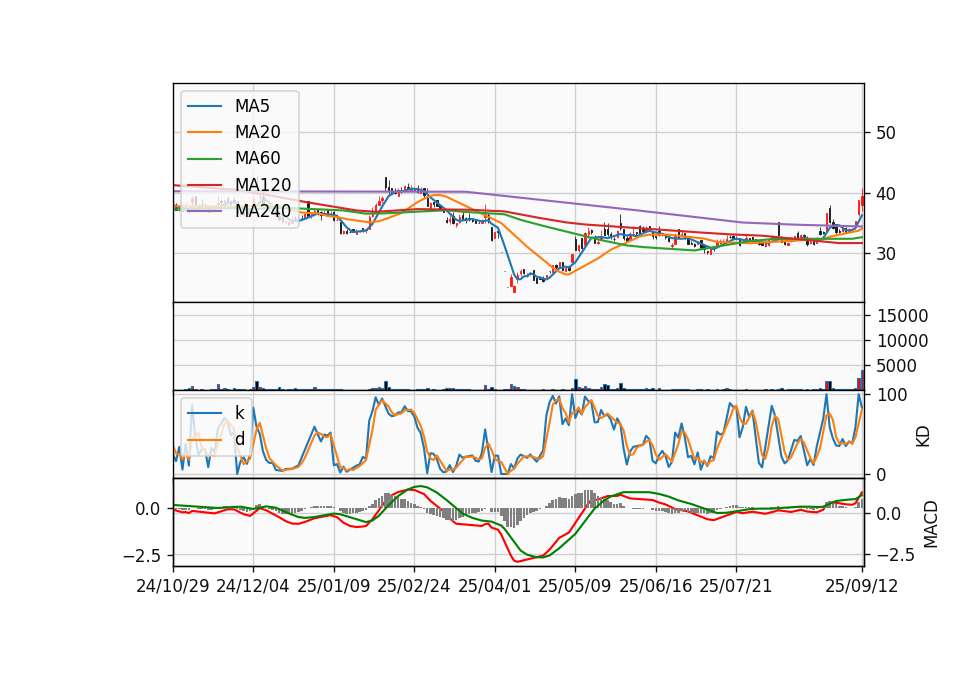Click the 25/05/09 date tick label

tap(575, 586)
